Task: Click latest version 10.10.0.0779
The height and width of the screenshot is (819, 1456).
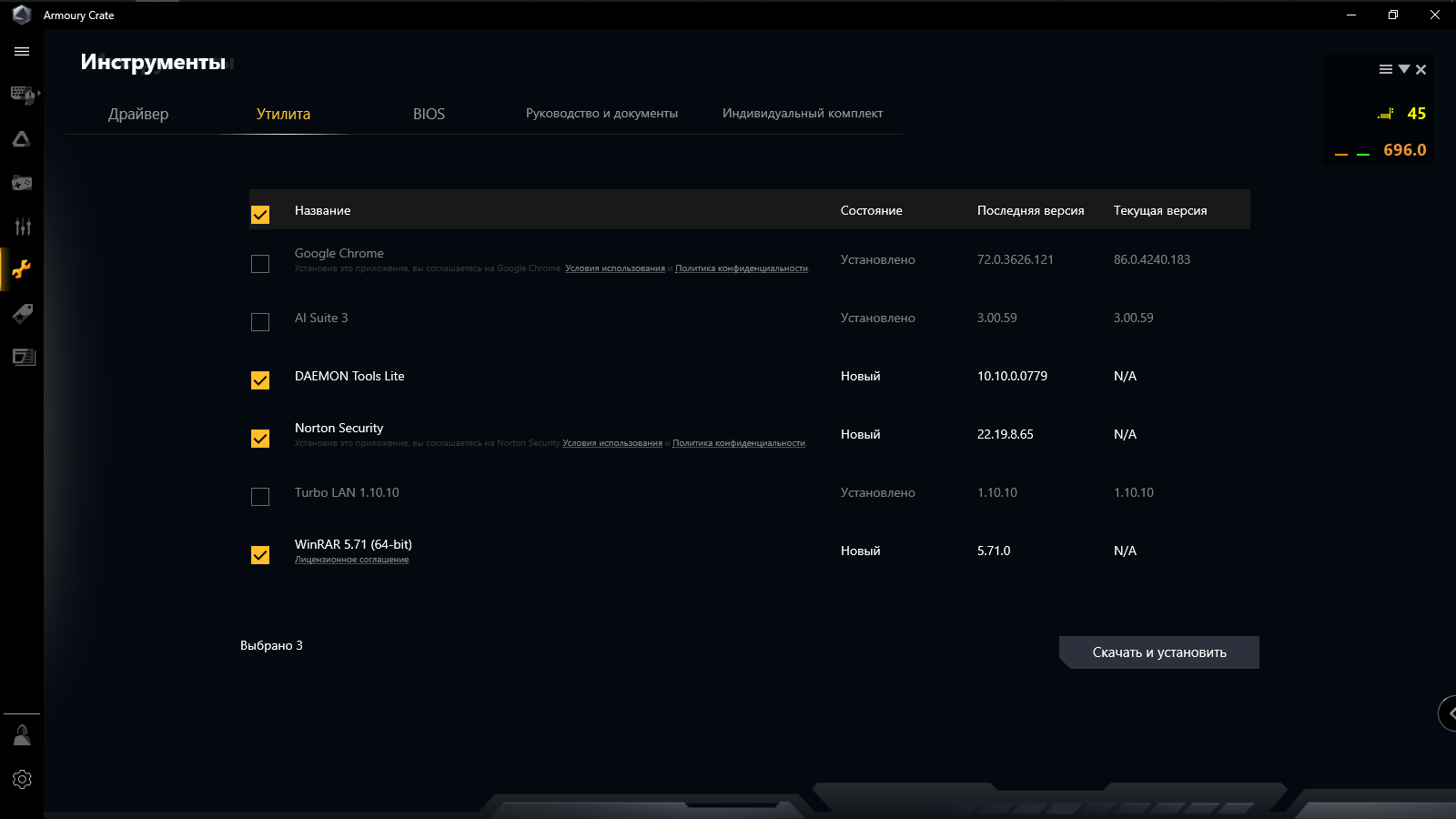Action: point(1012,376)
